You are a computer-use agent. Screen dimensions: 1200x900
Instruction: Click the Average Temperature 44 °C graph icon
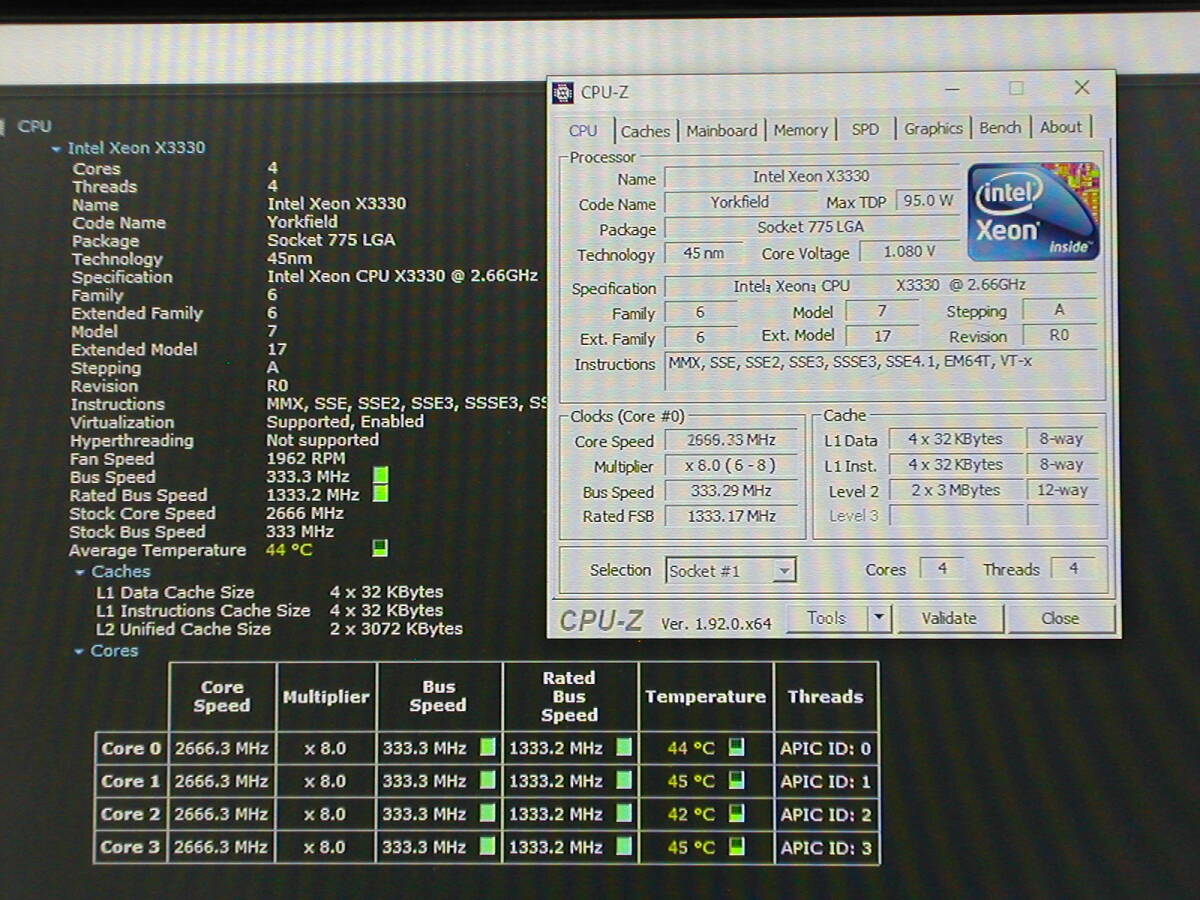(x=379, y=549)
